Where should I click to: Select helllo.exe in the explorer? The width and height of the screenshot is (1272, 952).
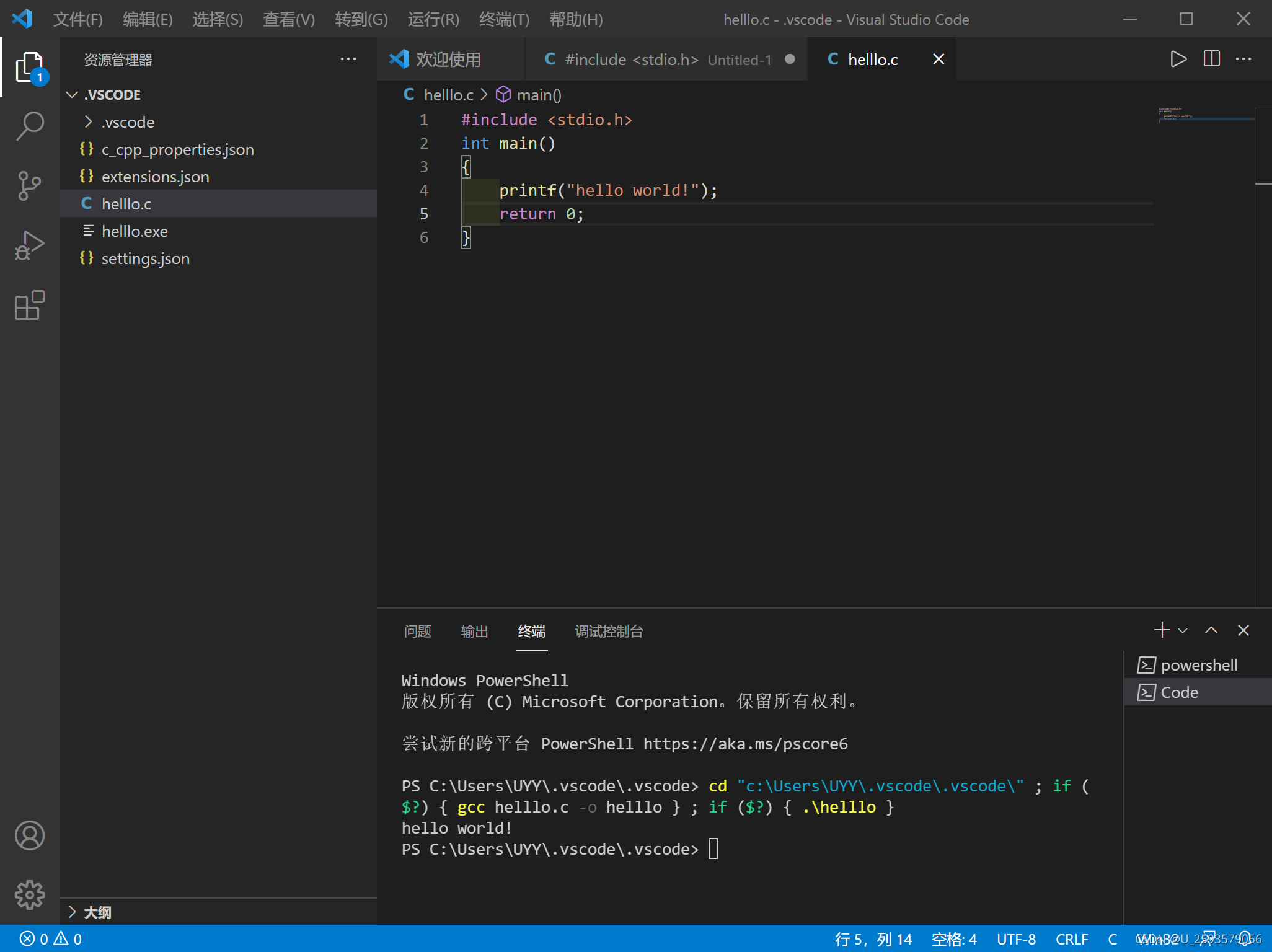[x=218, y=231]
